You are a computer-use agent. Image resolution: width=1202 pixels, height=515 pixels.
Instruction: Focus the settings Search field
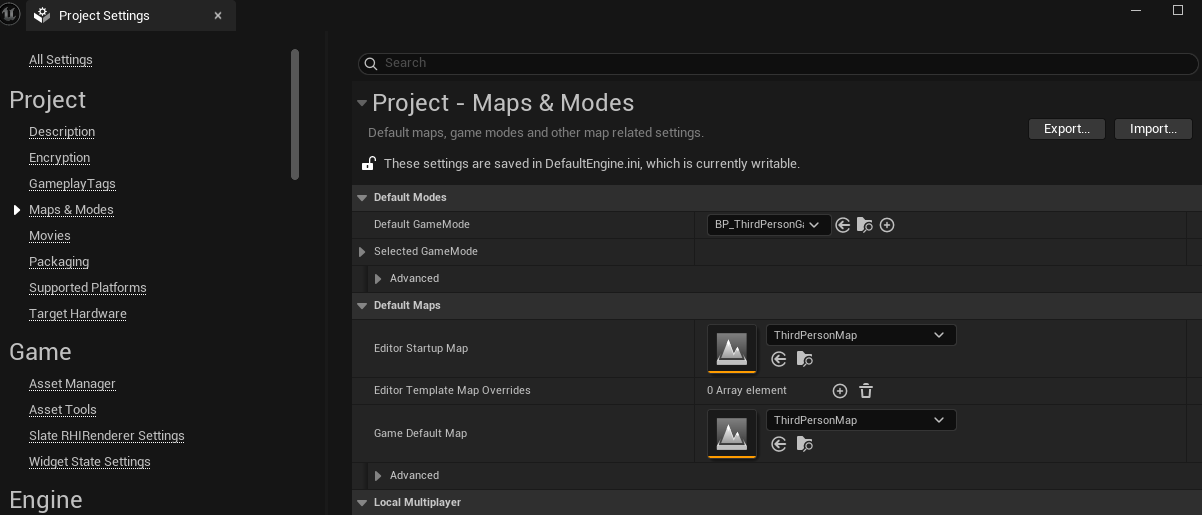780,63
